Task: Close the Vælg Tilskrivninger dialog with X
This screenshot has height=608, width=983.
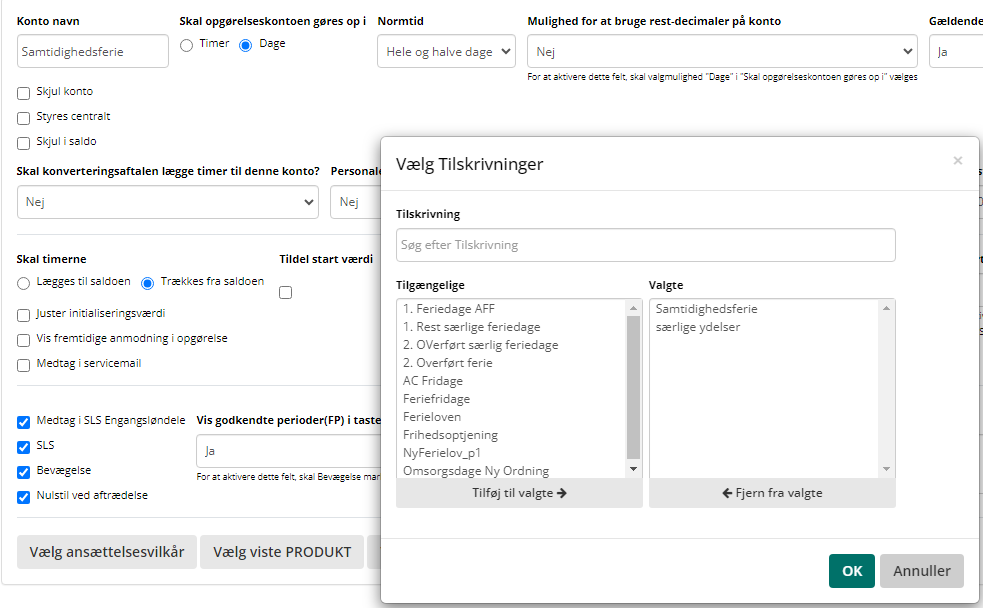Action: click(x=957, y=161)
